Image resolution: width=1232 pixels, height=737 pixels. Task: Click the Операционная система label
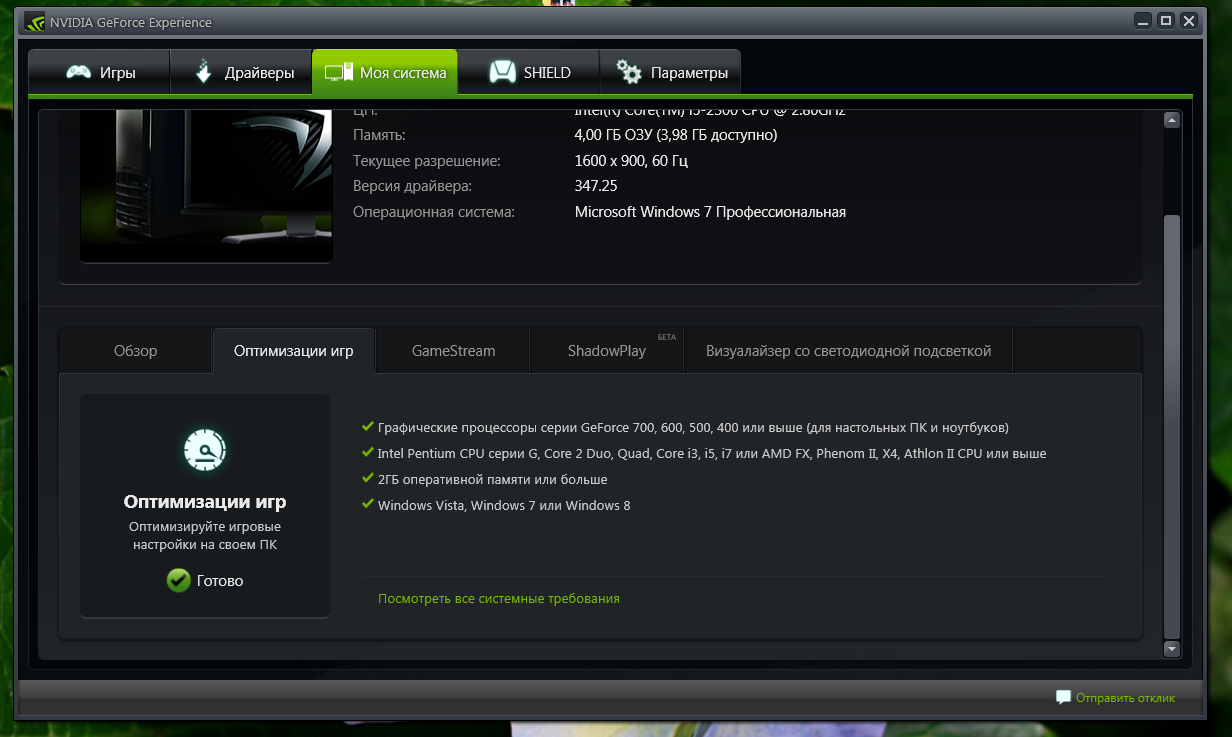(434, 212)
